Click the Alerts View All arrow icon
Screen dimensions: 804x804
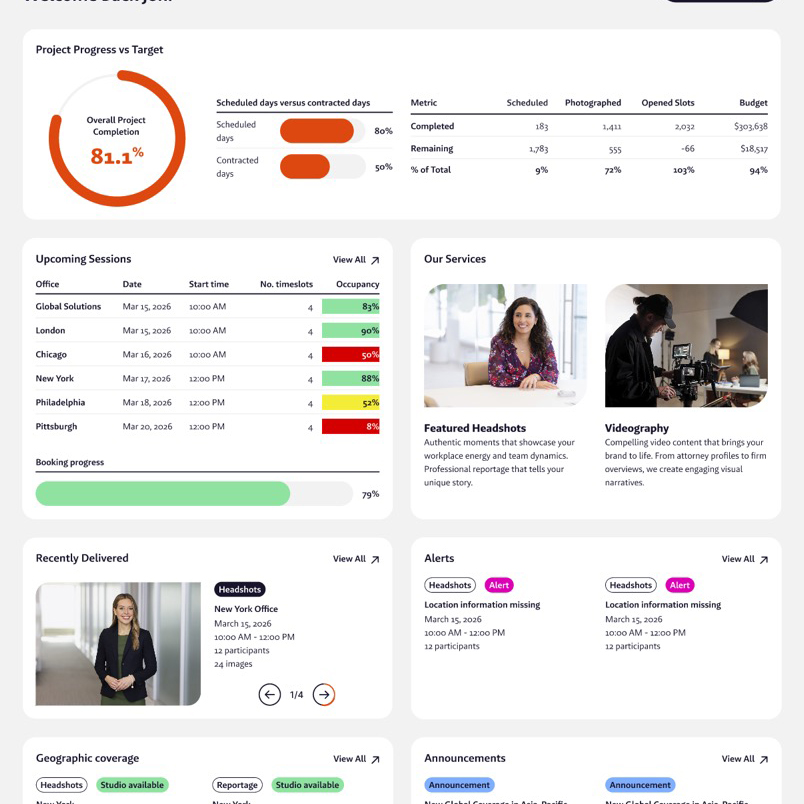point(764,560)
